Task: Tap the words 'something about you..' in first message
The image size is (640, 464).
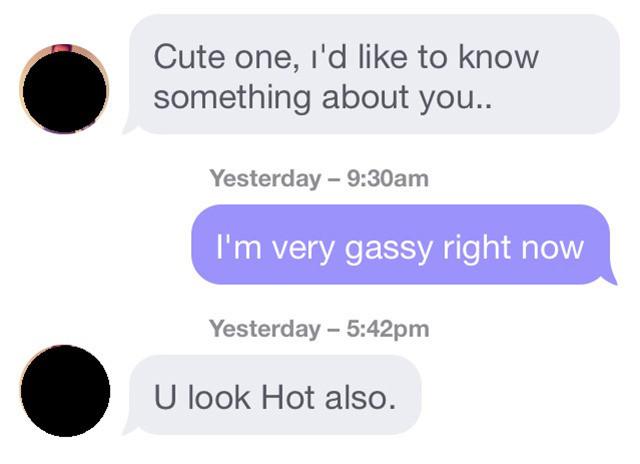Action: coord(323,98)
